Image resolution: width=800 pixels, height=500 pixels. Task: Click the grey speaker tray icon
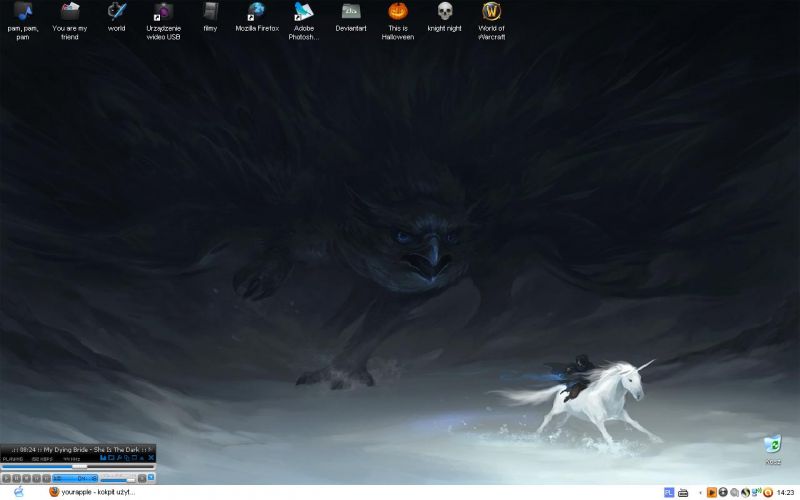pyautogui.click(x=734, y=493)
